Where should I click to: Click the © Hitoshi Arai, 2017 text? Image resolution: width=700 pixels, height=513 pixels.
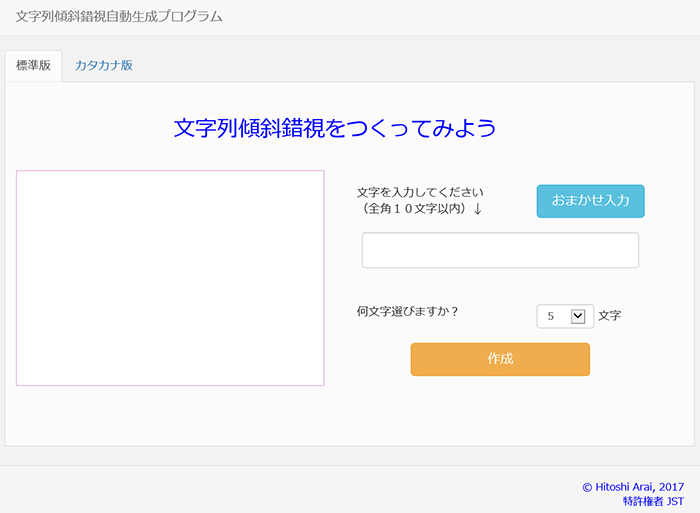[633, 487]
